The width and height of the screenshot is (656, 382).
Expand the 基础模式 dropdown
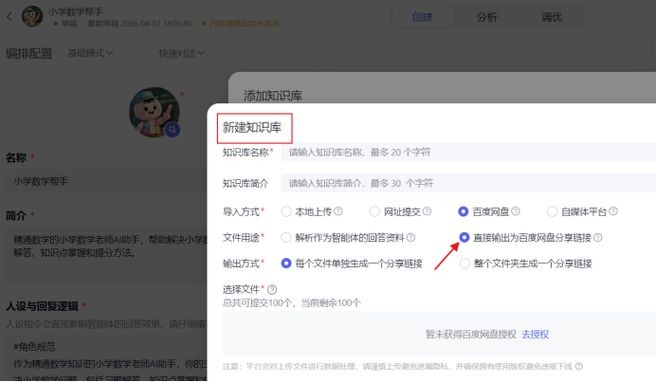tap(90, 53)
